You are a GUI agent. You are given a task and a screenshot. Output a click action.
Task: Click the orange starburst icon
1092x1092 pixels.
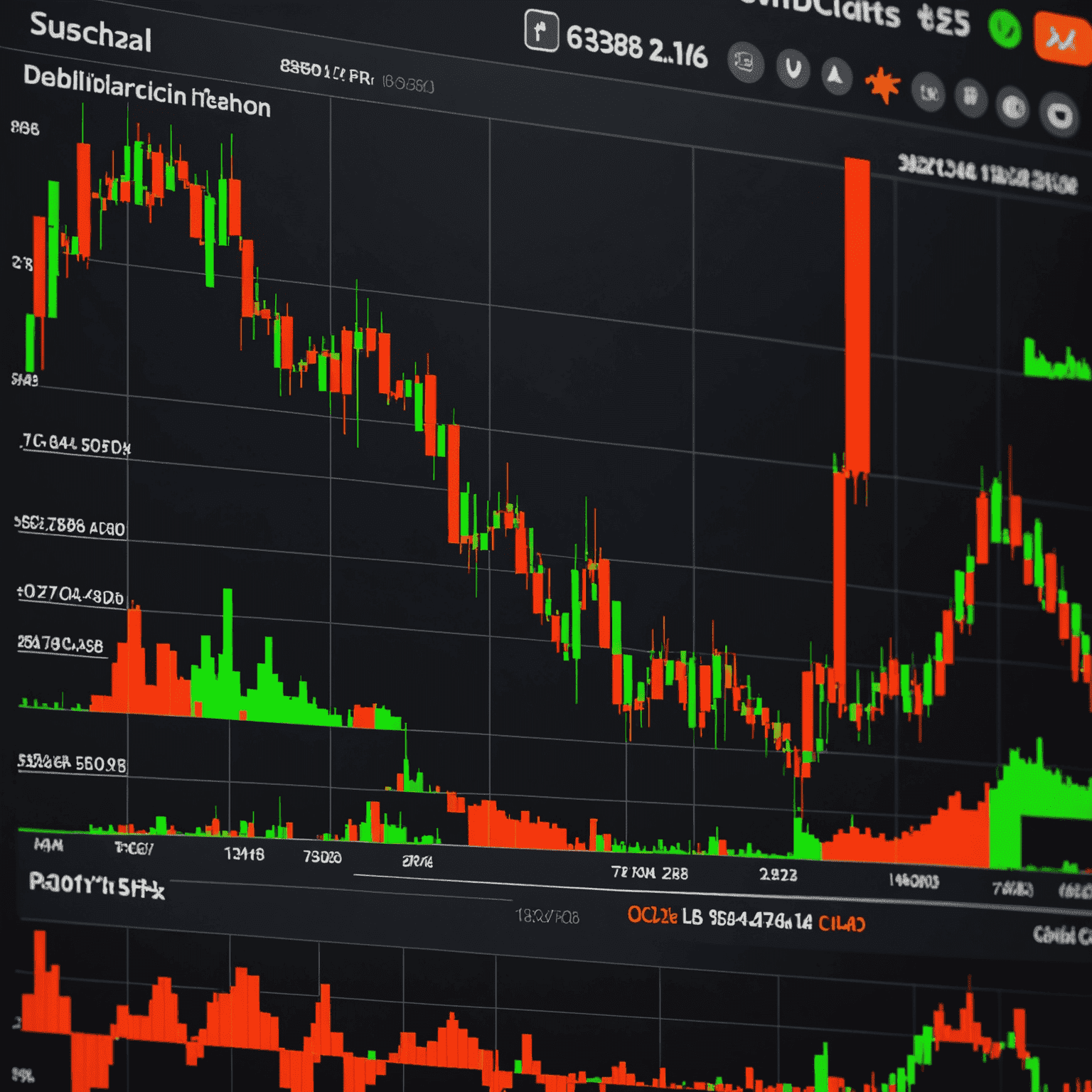coord(882,85)
